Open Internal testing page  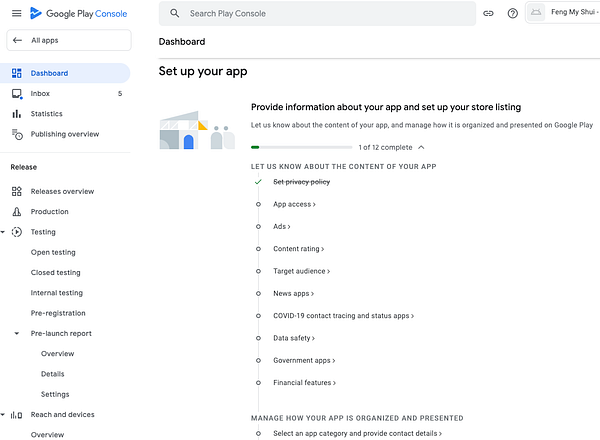(57, 293)
